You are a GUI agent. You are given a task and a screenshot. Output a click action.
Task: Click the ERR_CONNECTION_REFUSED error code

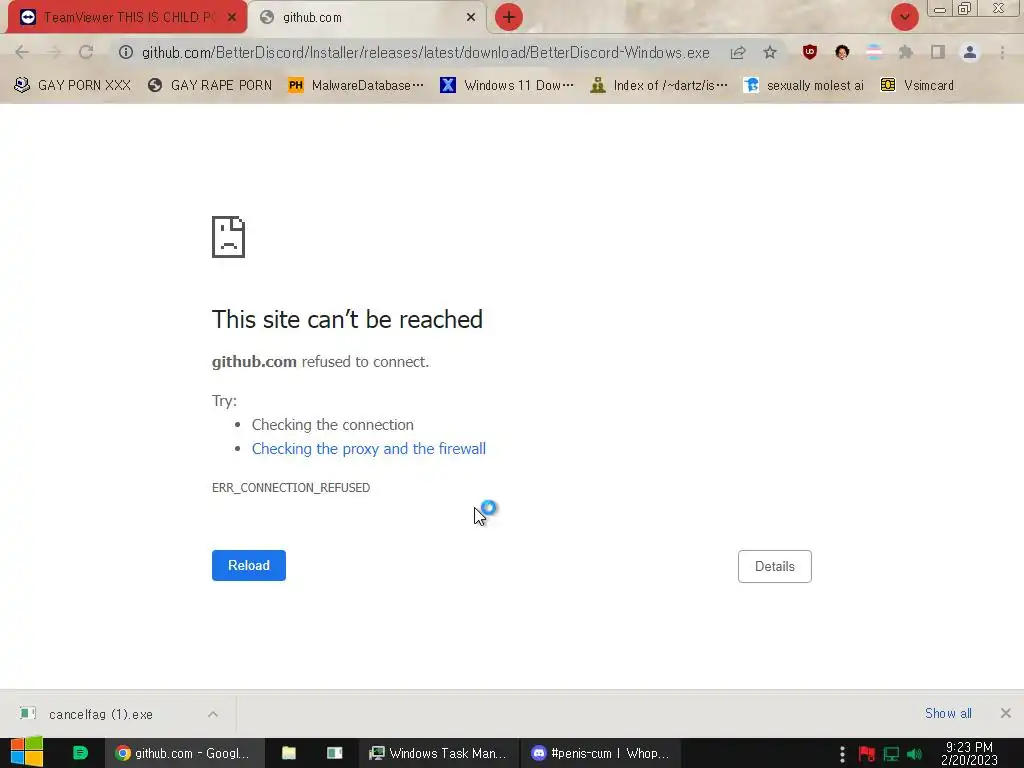click(x=291, y=488)
